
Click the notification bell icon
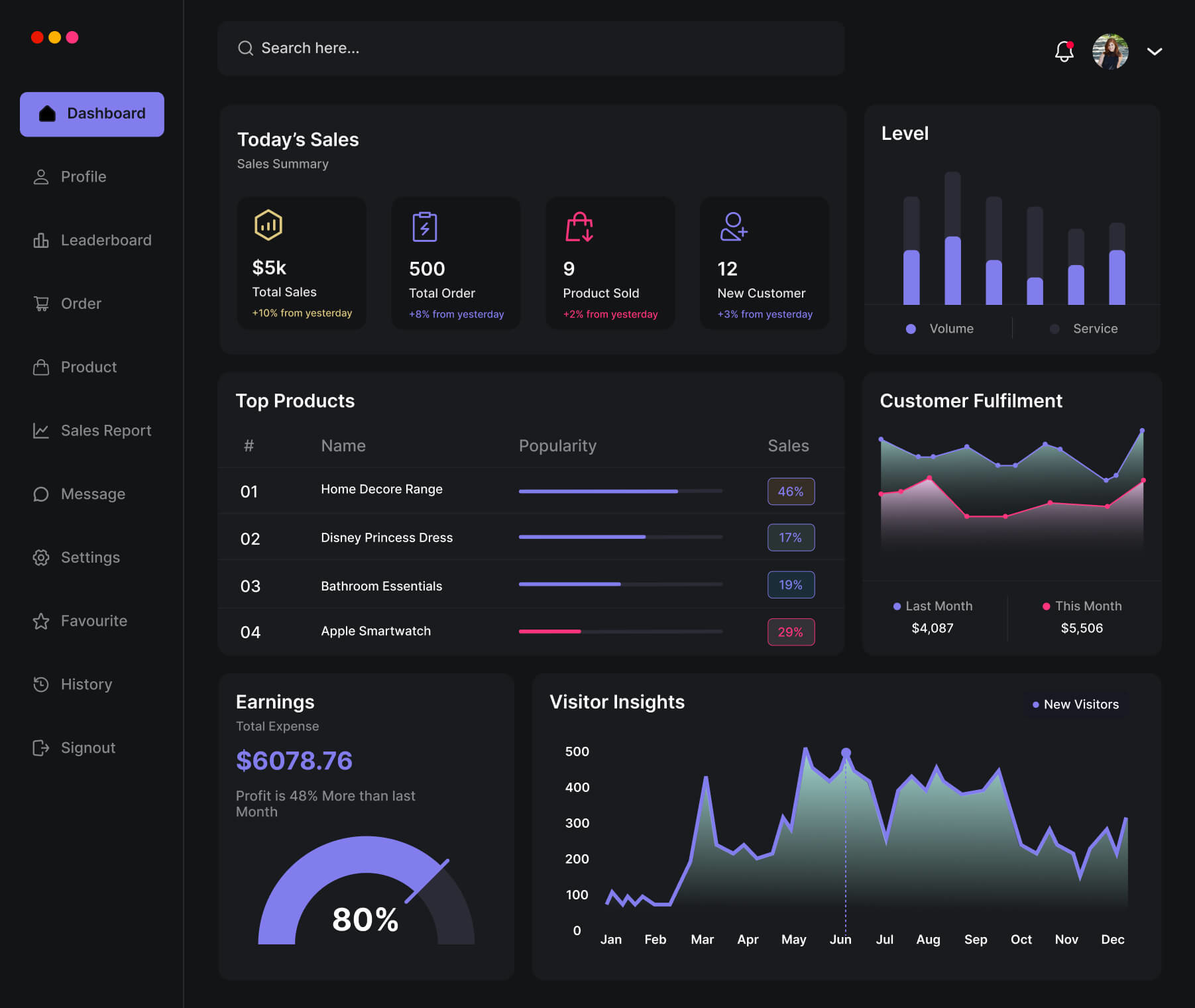coord(1064,51)
